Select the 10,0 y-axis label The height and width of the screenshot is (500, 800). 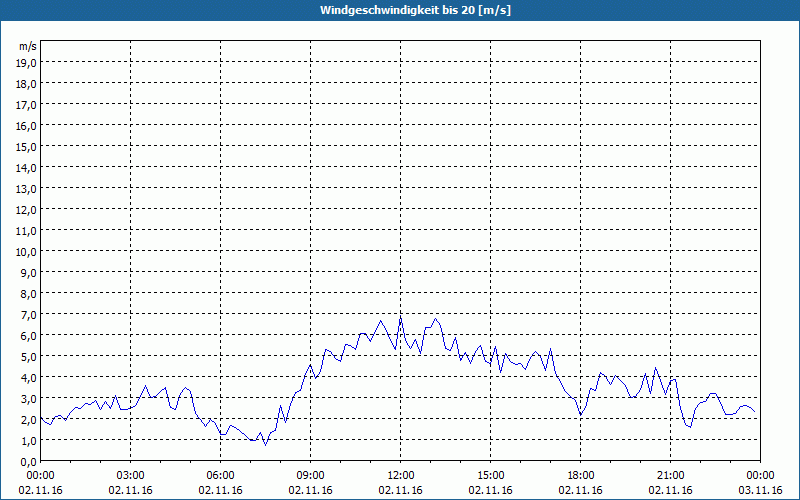click(x=27, y=252)
